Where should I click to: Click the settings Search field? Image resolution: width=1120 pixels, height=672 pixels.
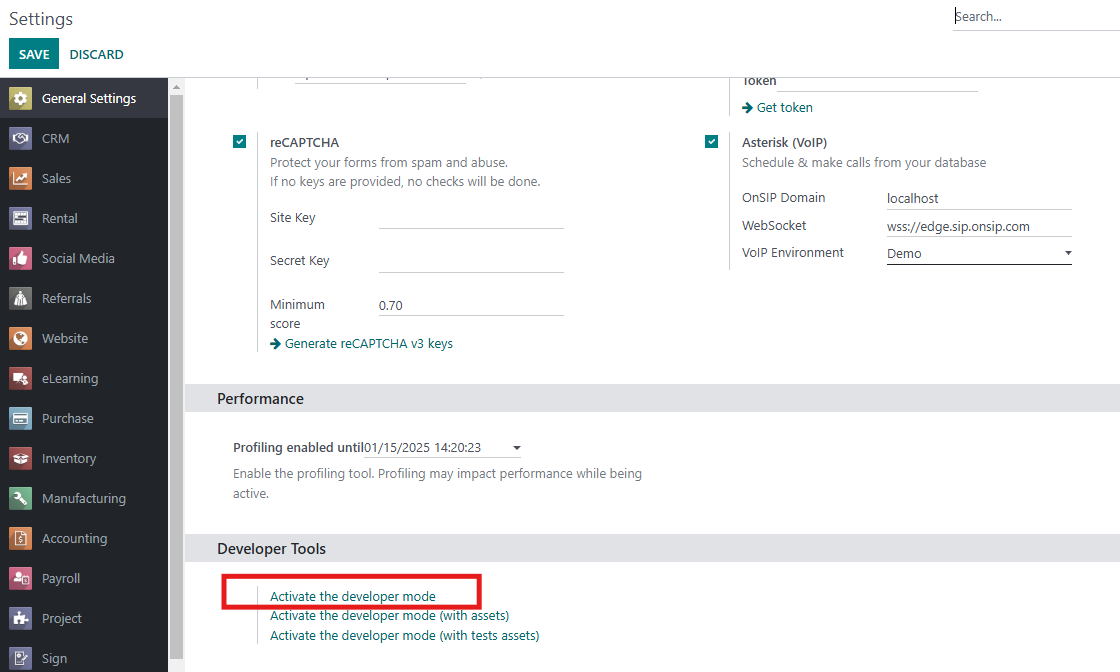point(1036,16)
